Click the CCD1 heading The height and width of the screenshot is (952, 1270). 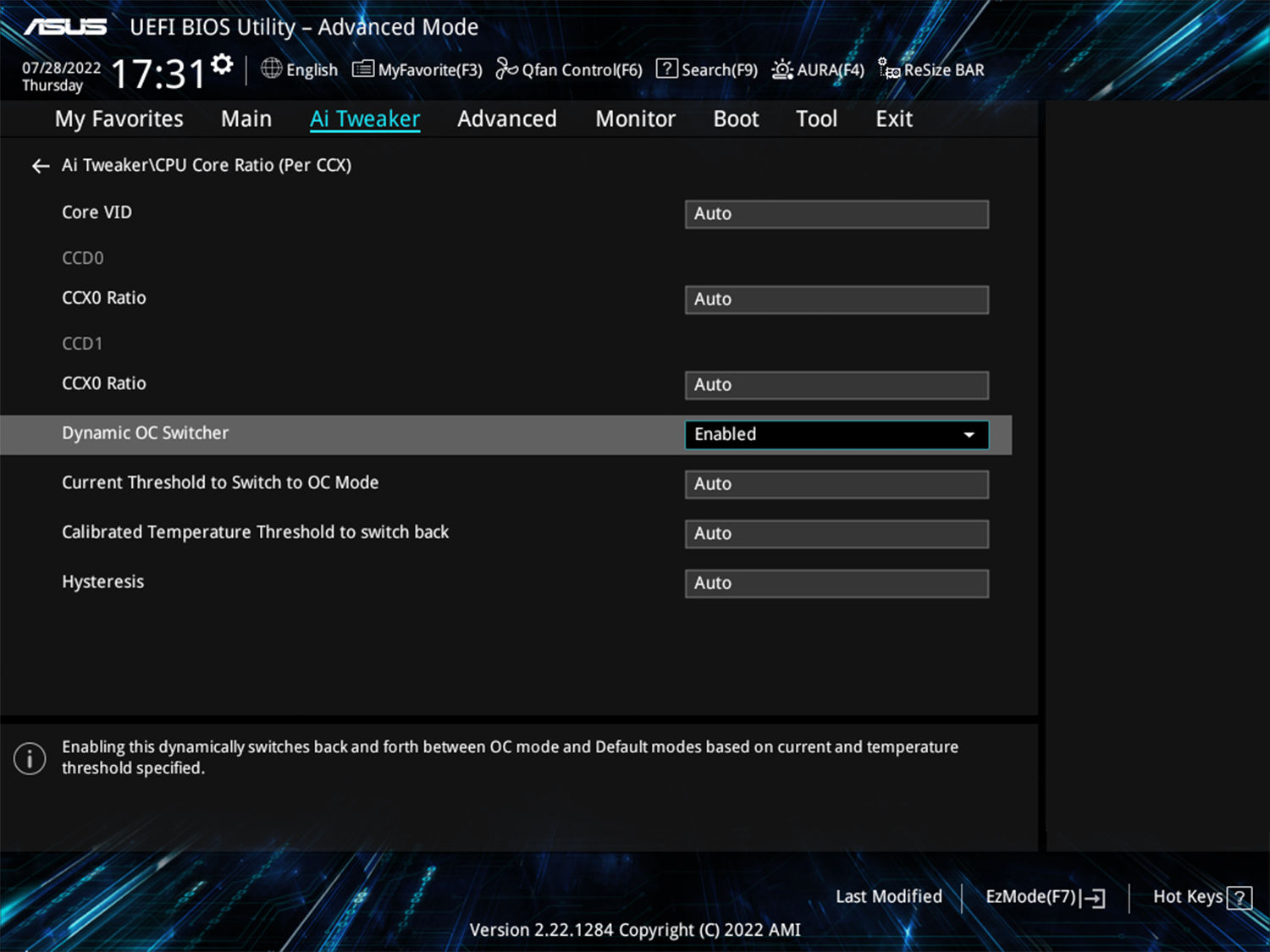pyautogui.click(x=82, y=344)
